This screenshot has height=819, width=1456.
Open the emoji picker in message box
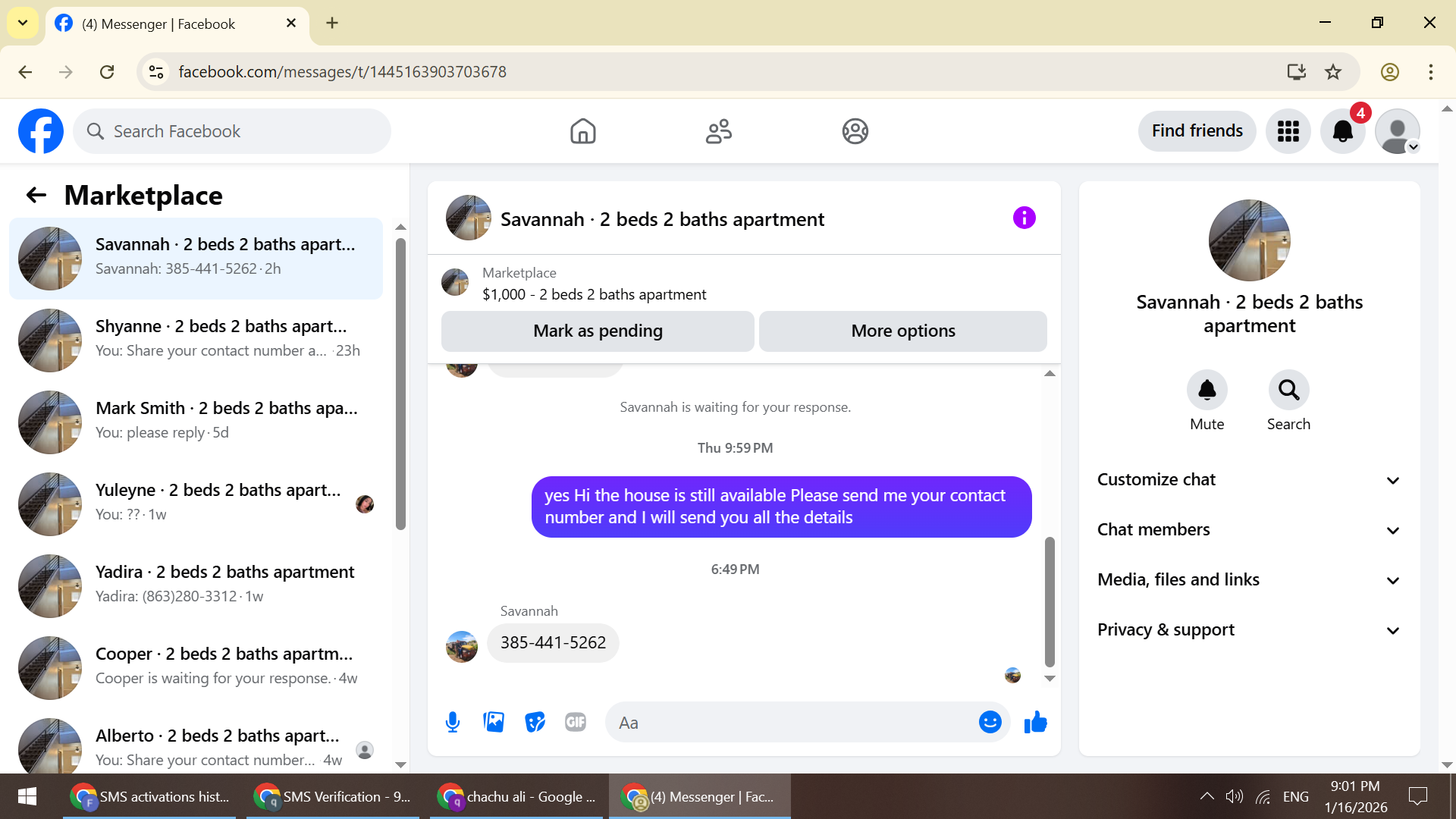click(990, 722)
